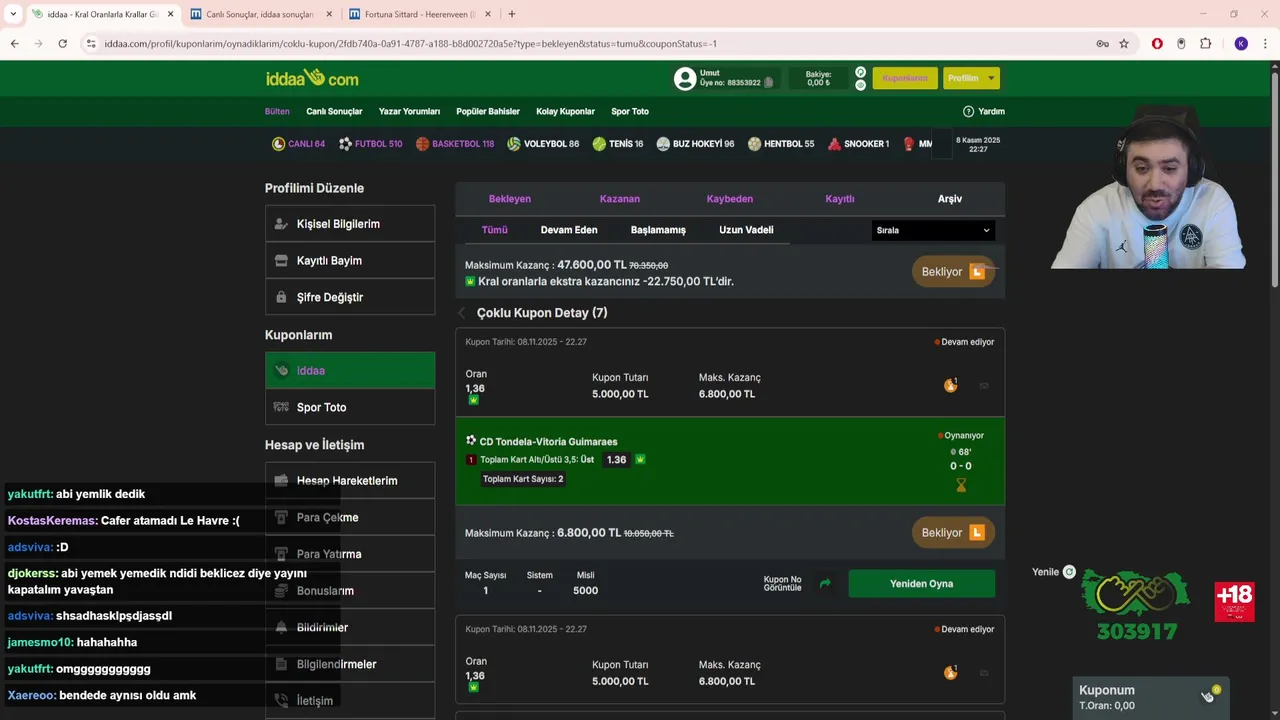Click the top Bekliyor status button
The width and height of the screenshot is (1280, 720).
953,272
